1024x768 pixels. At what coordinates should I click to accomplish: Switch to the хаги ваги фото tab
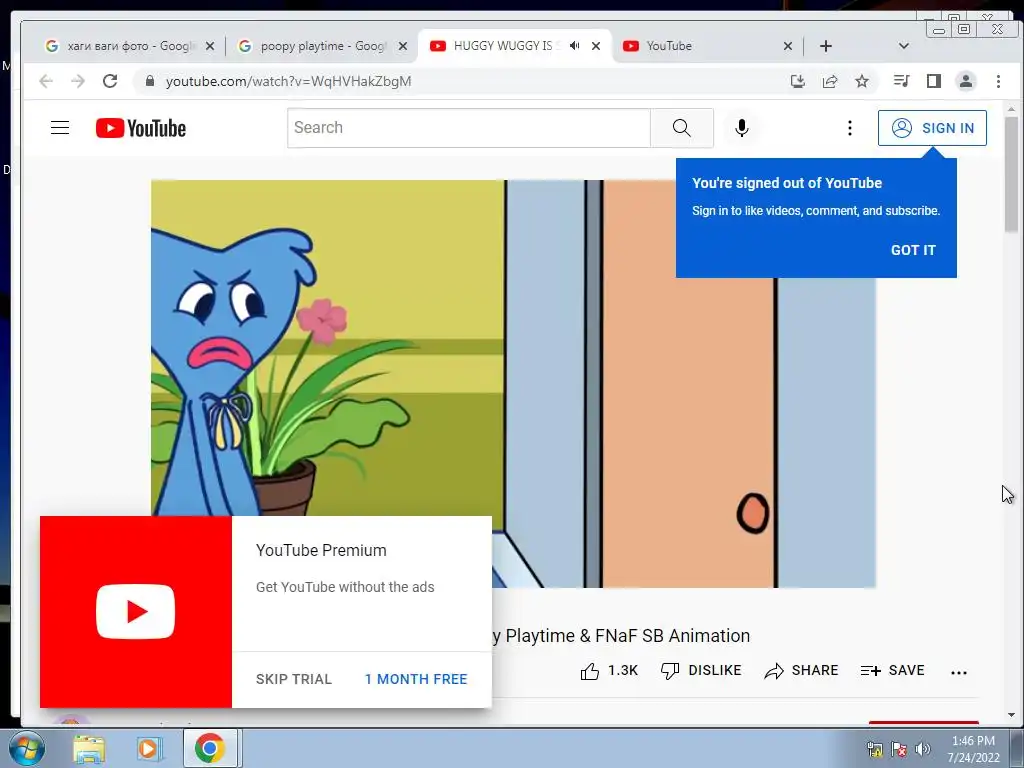[x=128, y=46]
